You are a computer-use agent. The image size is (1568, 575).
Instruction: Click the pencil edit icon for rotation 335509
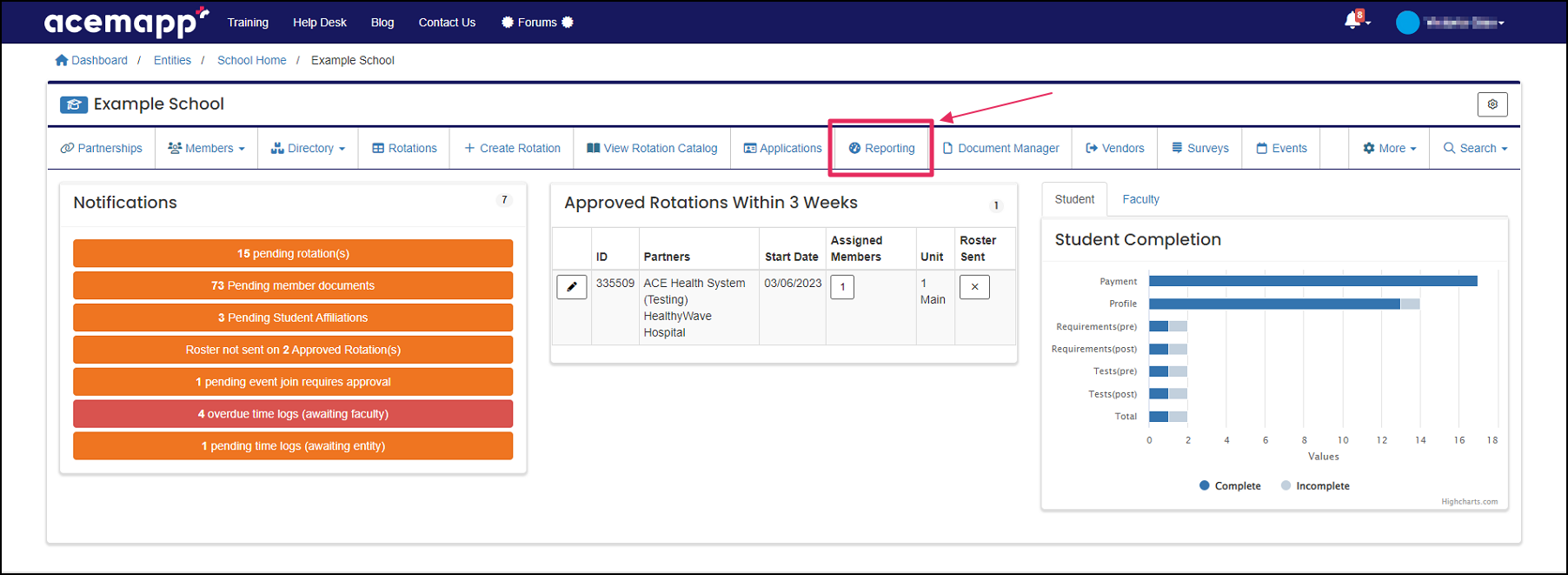(x=572, y=287)
